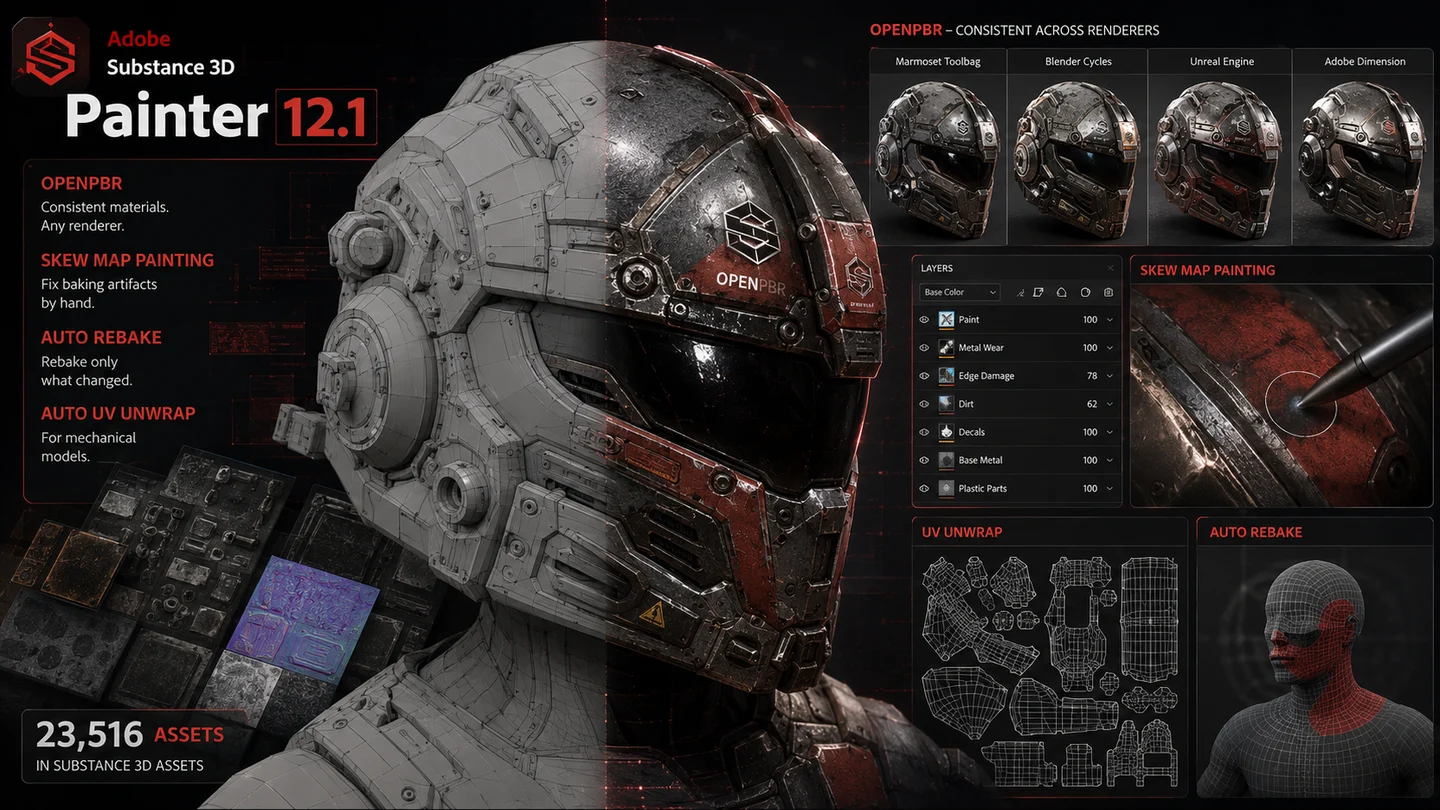Click the circular smart mask icon in Layers toolbar

coord(1085,292)
